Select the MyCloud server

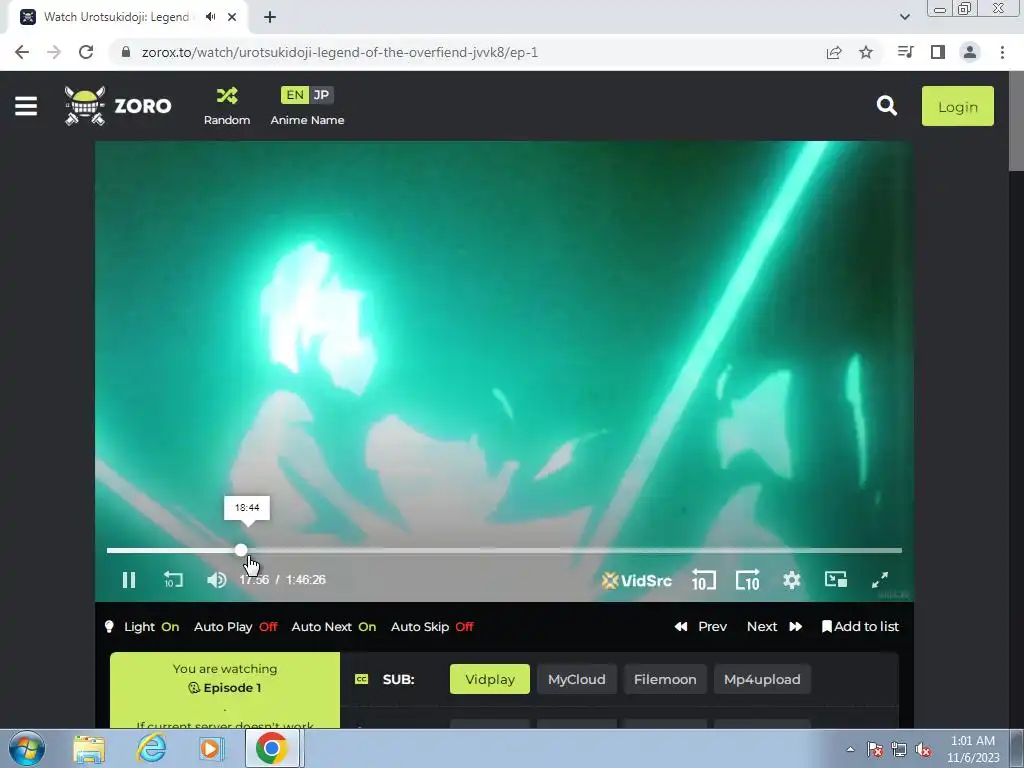(x=577, y=679)
